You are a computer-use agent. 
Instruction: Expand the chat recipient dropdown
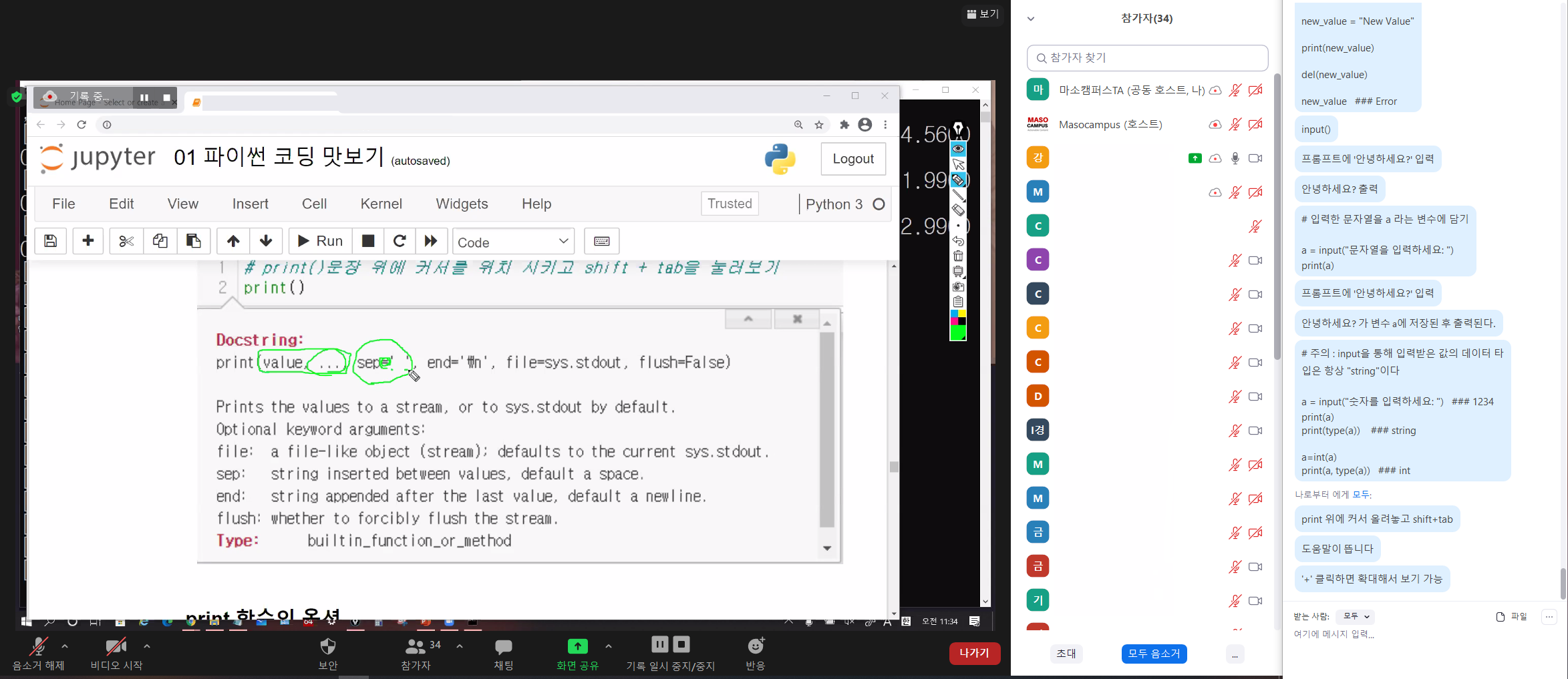click(1356, 616)
